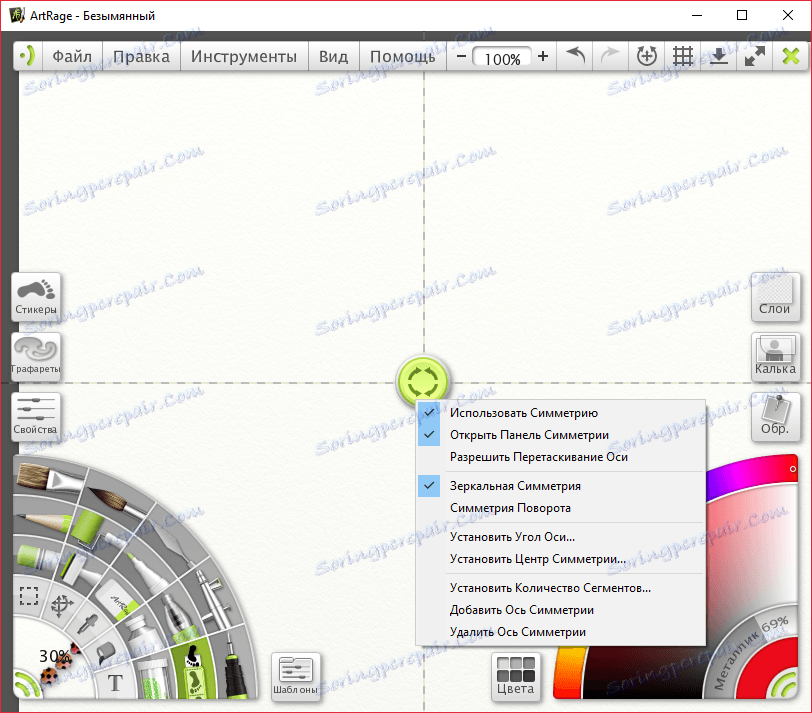Open the Правка menu
812x713 pixels.
[141, 56]
